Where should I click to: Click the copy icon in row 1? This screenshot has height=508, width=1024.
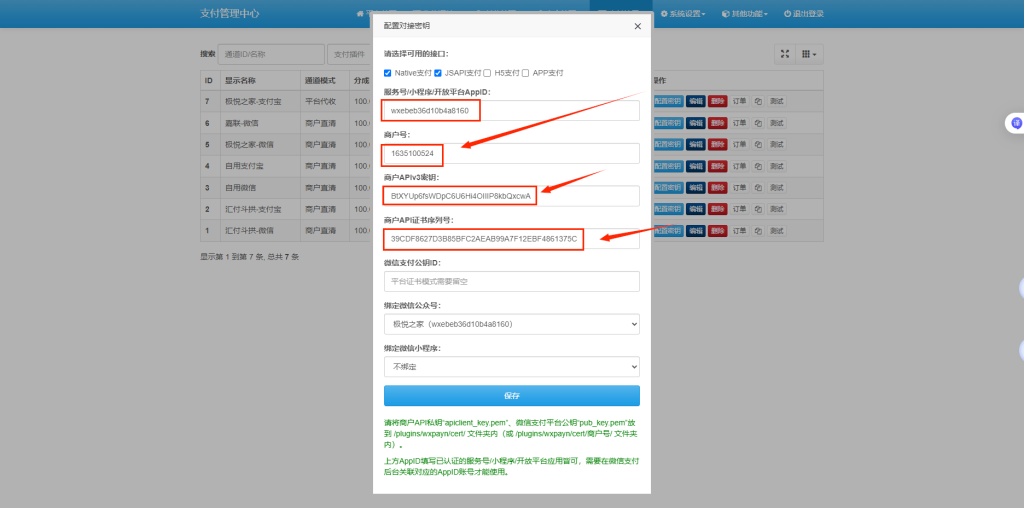(x=758, y=231)
